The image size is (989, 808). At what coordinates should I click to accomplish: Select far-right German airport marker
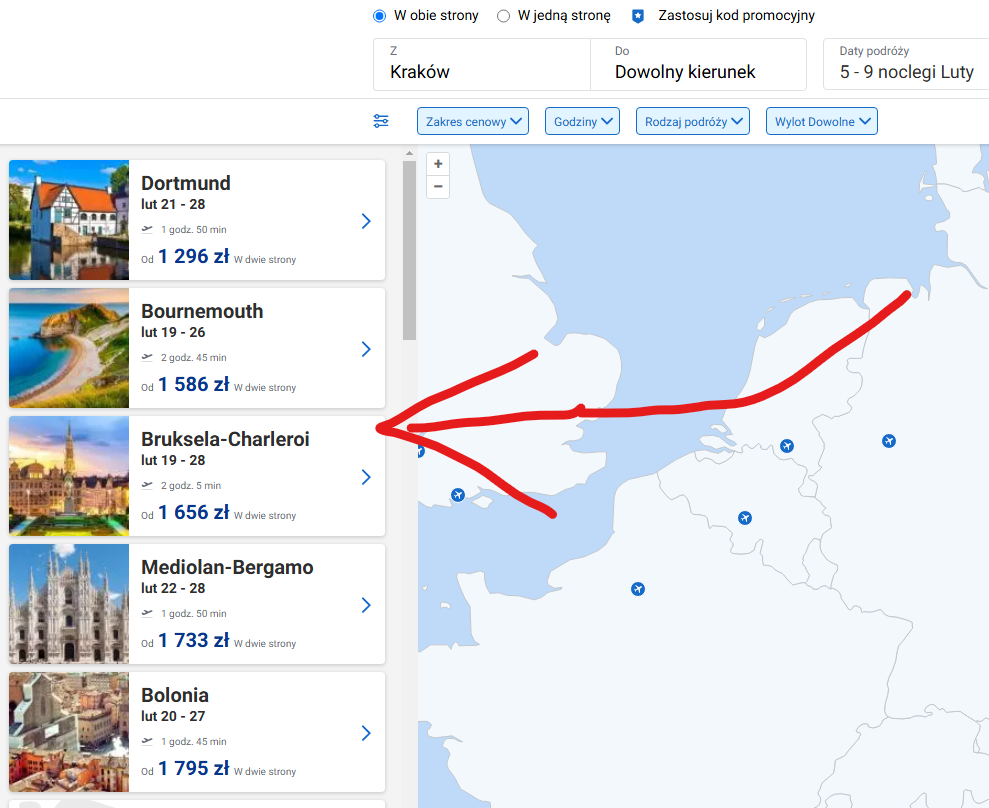(889, 441)
